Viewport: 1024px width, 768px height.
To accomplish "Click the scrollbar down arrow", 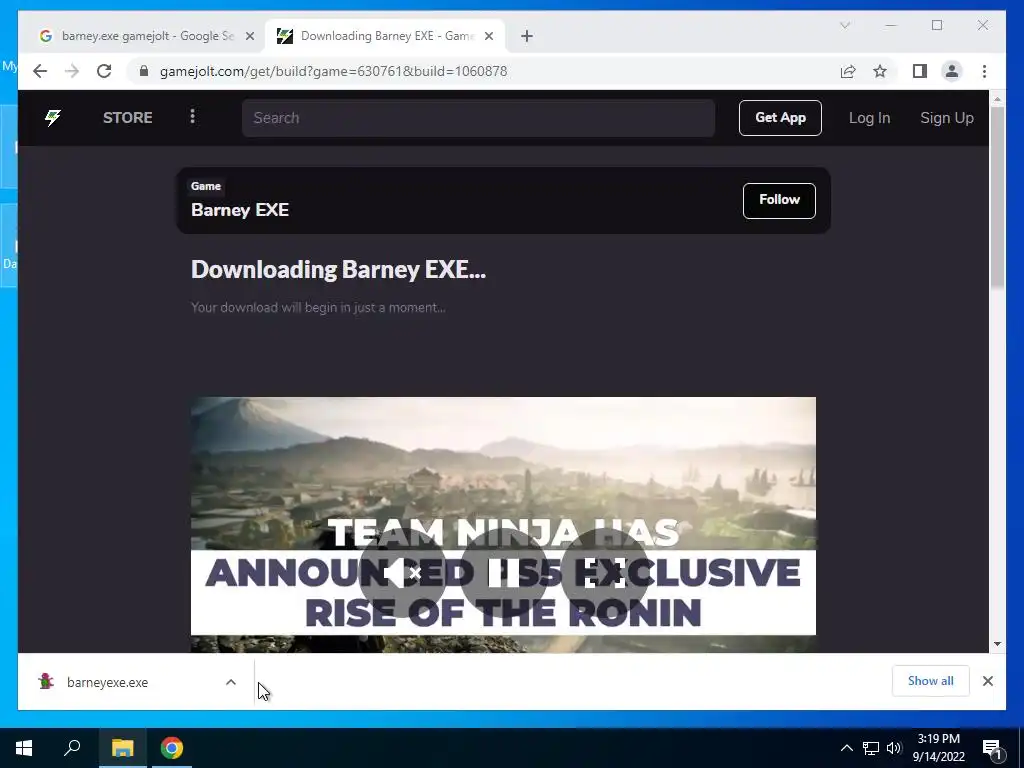I will [x=997, y=644].
